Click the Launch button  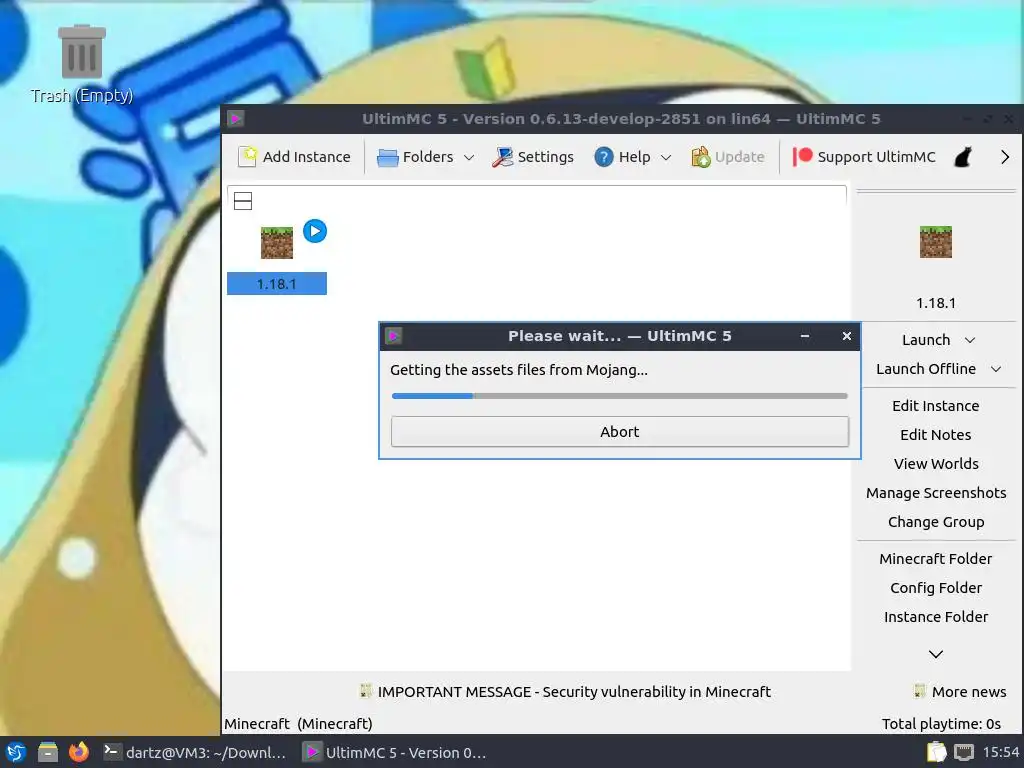coord(926,340)
